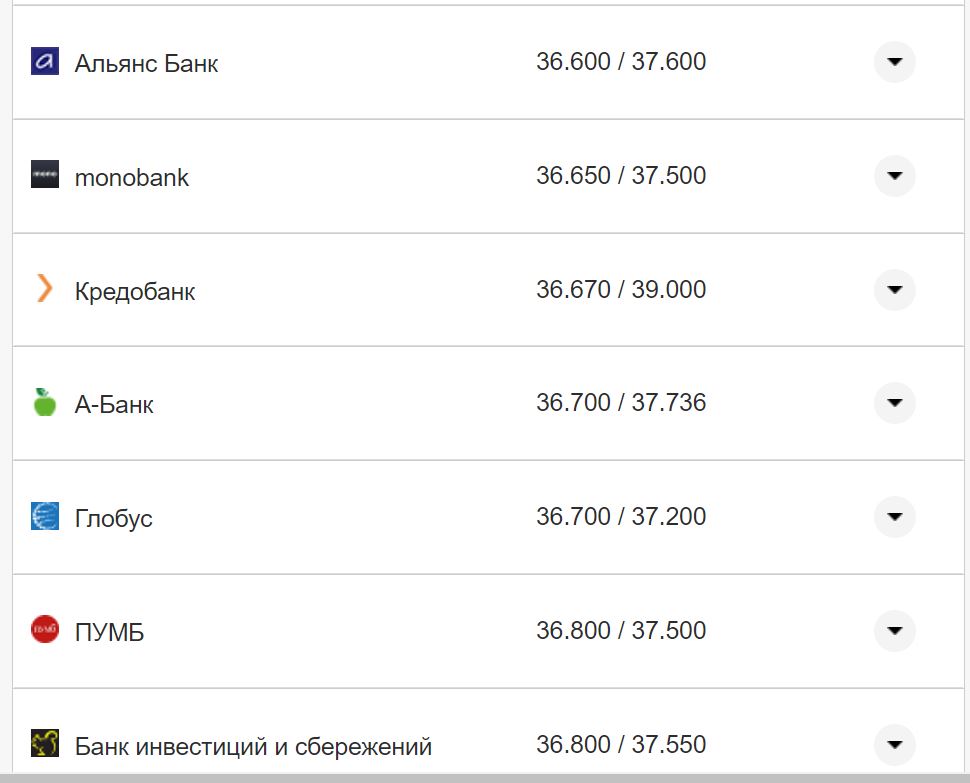The height and width of the screenshot is (783, 970).
Task: Open the Кредобанк details arrow
Action: (894, 290)
